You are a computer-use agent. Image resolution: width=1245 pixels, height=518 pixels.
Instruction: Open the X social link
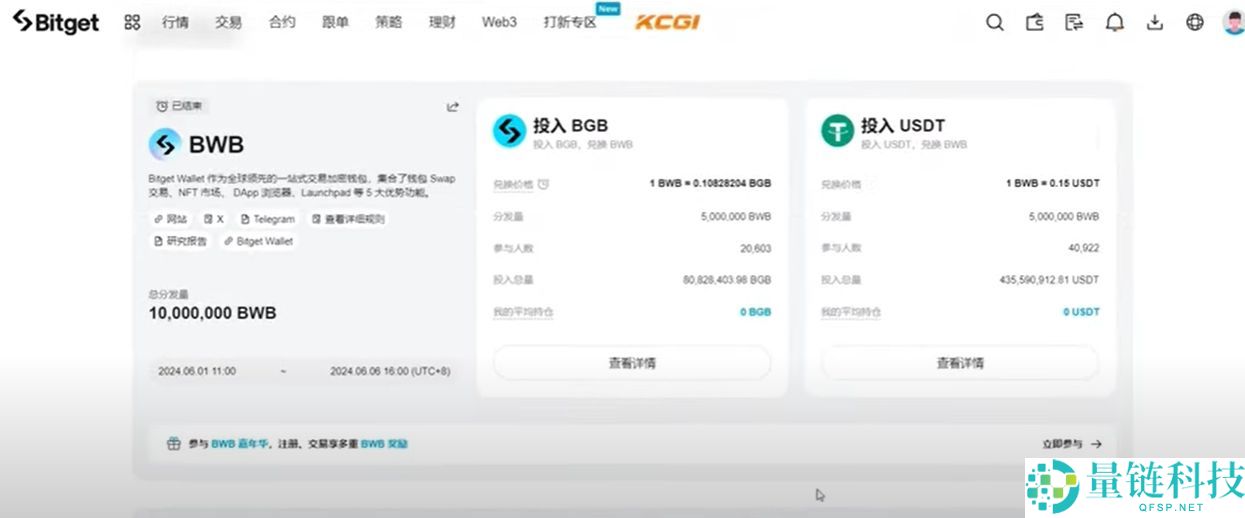coord(214,218)
